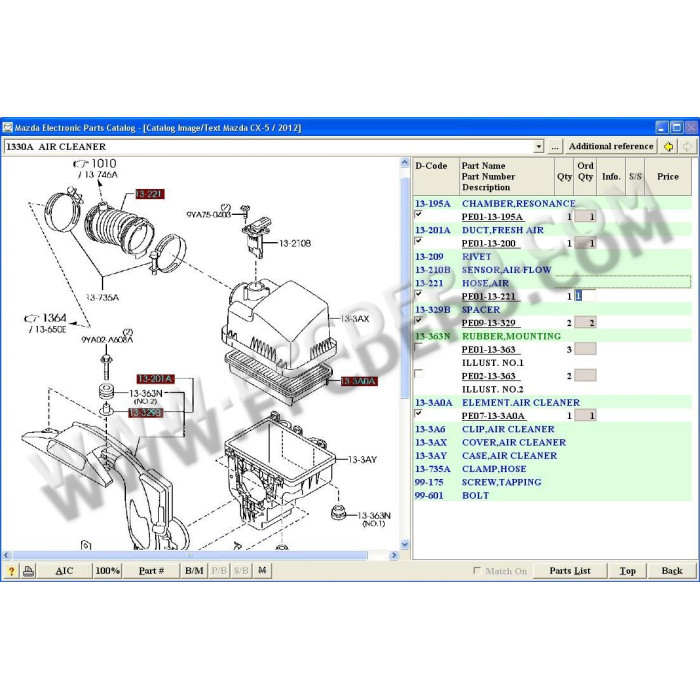Select the CHAMBER,RESONANCE row

(x=552, y=204)
